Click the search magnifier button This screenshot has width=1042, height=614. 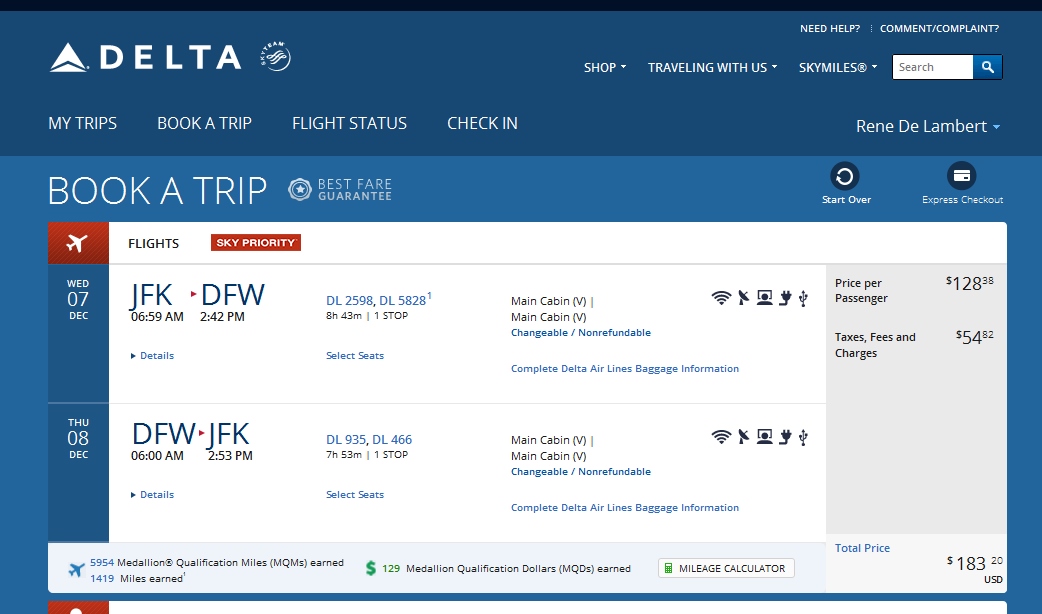988,67
